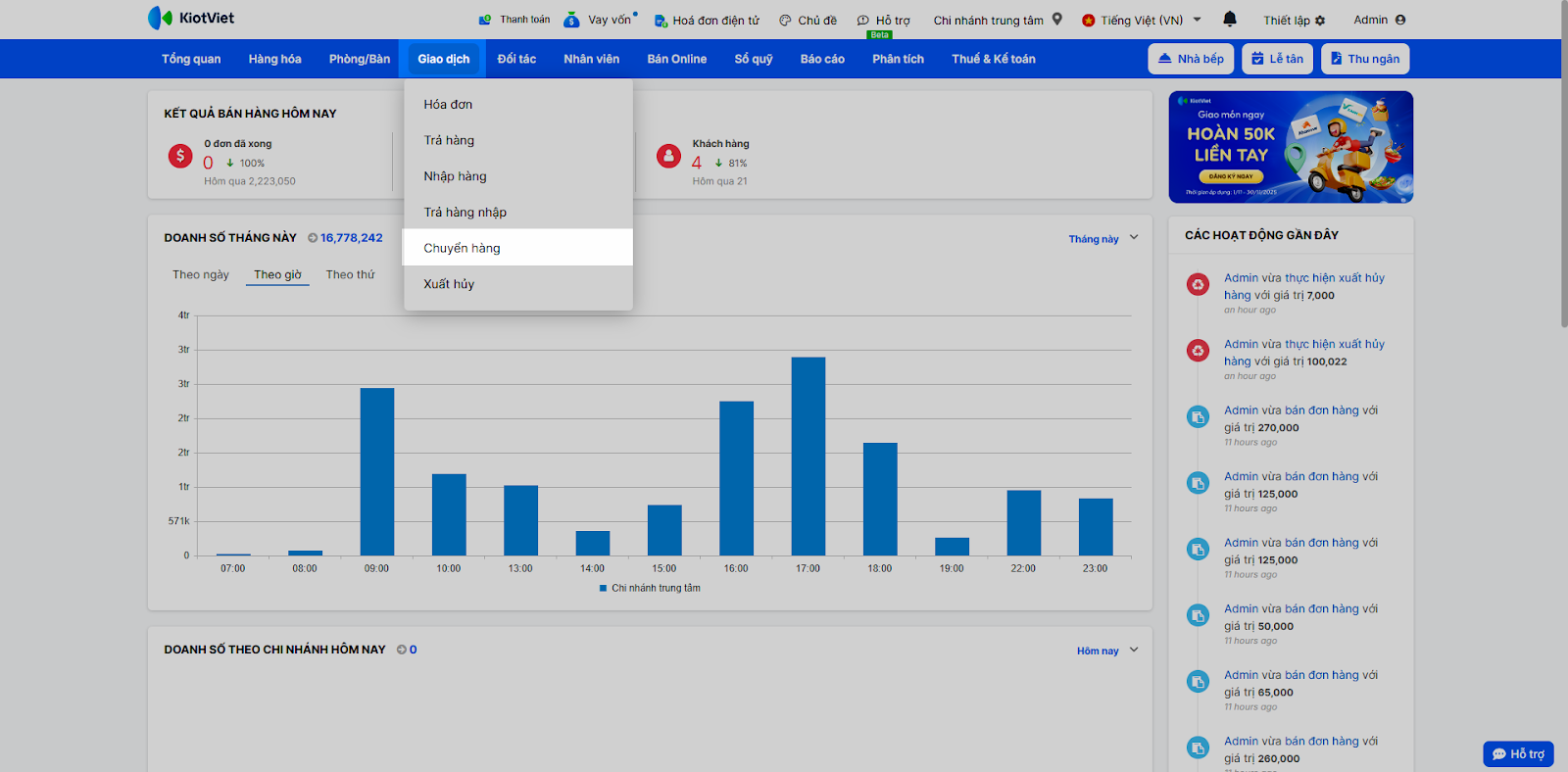Click the blue icon of the 65,000 order activity
Screen dimensions: 1568x772
[x=1198, y=681]
